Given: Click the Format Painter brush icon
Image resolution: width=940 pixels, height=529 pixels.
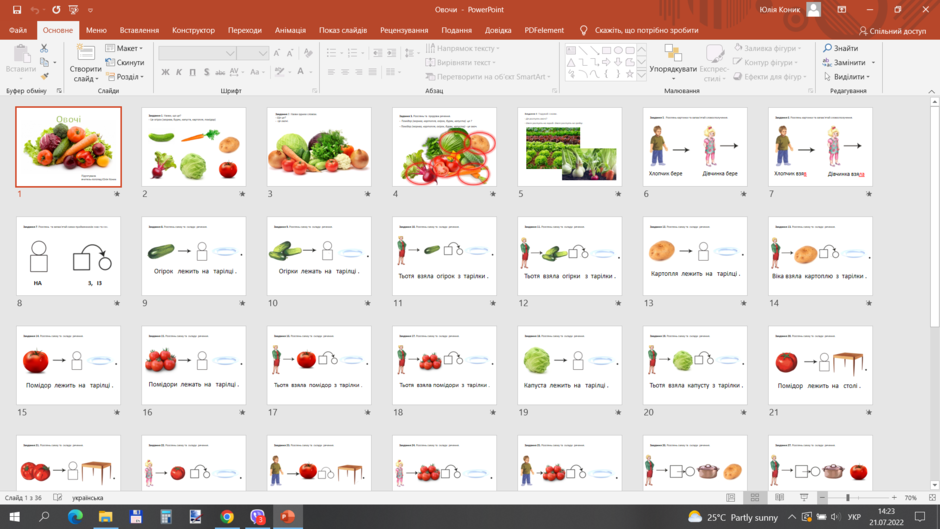Looking at the screenshot, I should coord(44,76).
